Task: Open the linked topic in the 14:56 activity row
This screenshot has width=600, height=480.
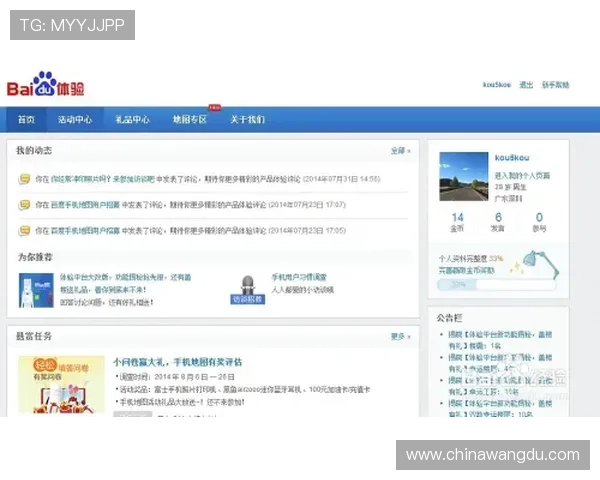Action: click(103, 179)
